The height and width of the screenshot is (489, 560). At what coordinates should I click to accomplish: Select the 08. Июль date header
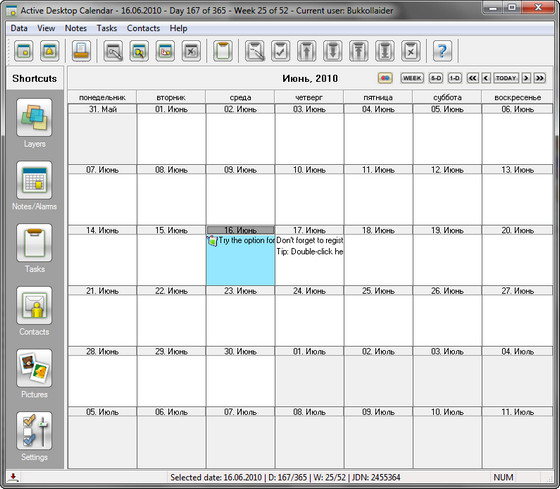click(309, 412)
